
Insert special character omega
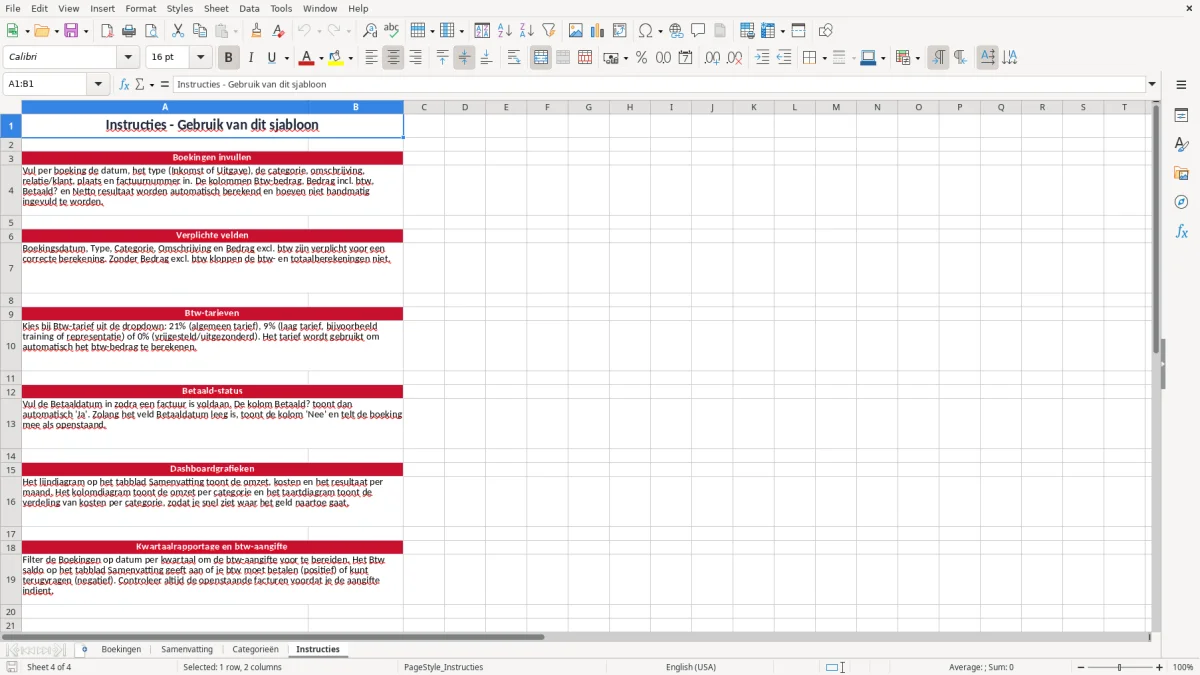coord(646,31)
